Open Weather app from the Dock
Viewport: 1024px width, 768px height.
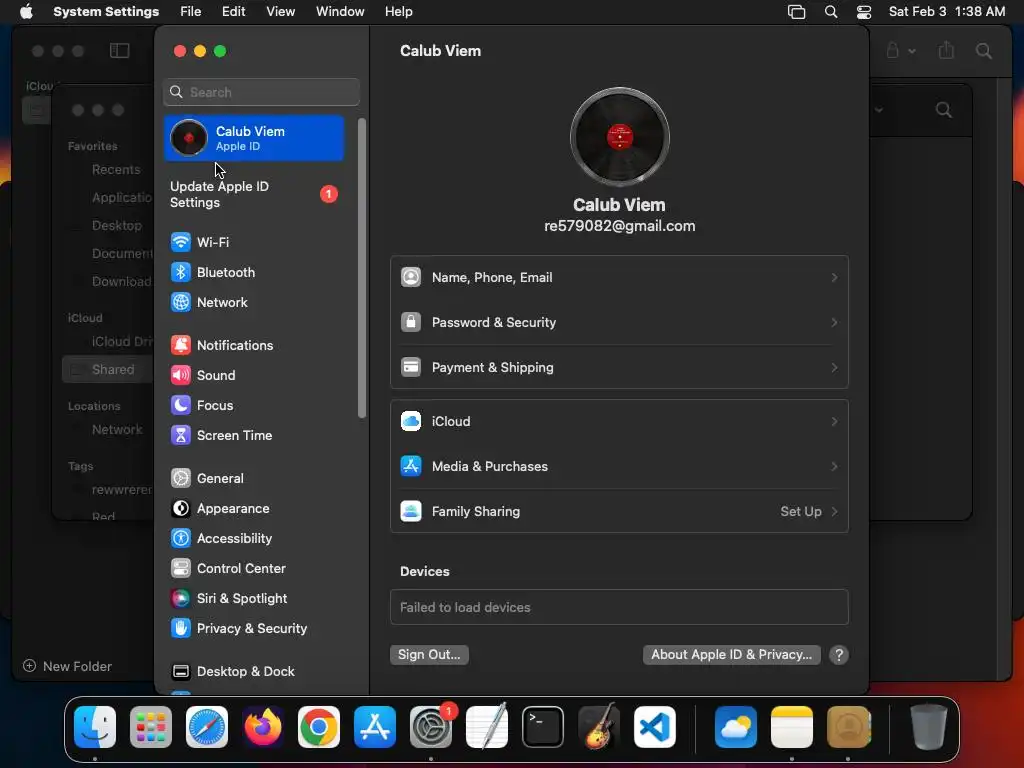736,727
